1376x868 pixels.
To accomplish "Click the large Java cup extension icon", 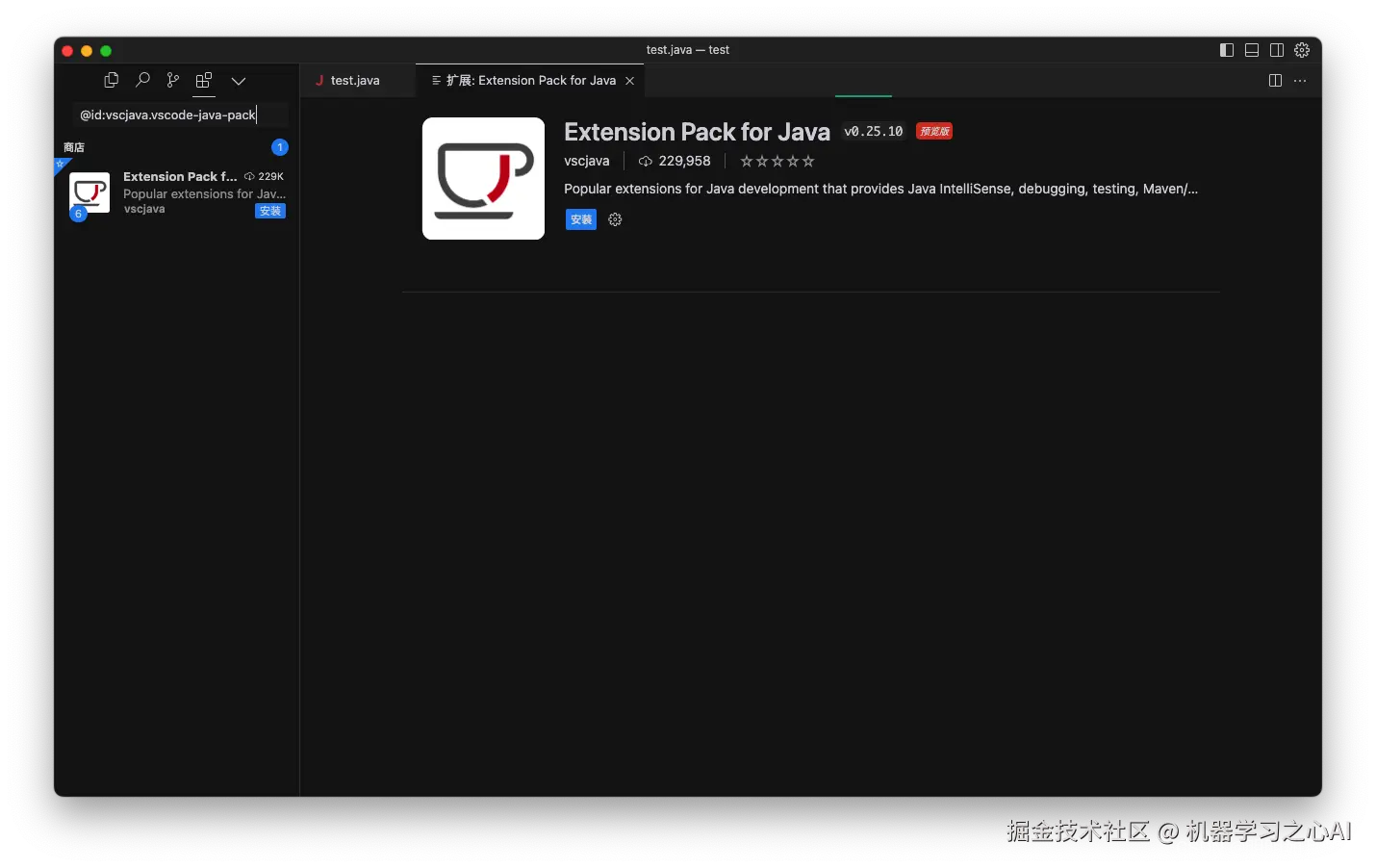I will coord(483,179).
